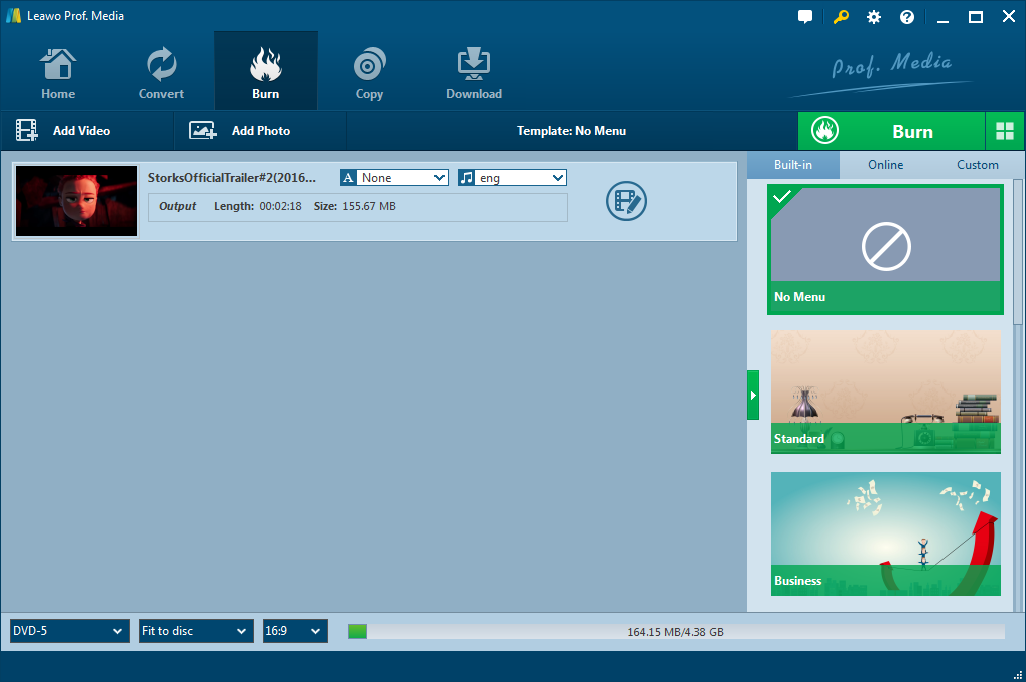Switch to the Built-in templates tab
Screen dimensions: 1026x682
793,165
